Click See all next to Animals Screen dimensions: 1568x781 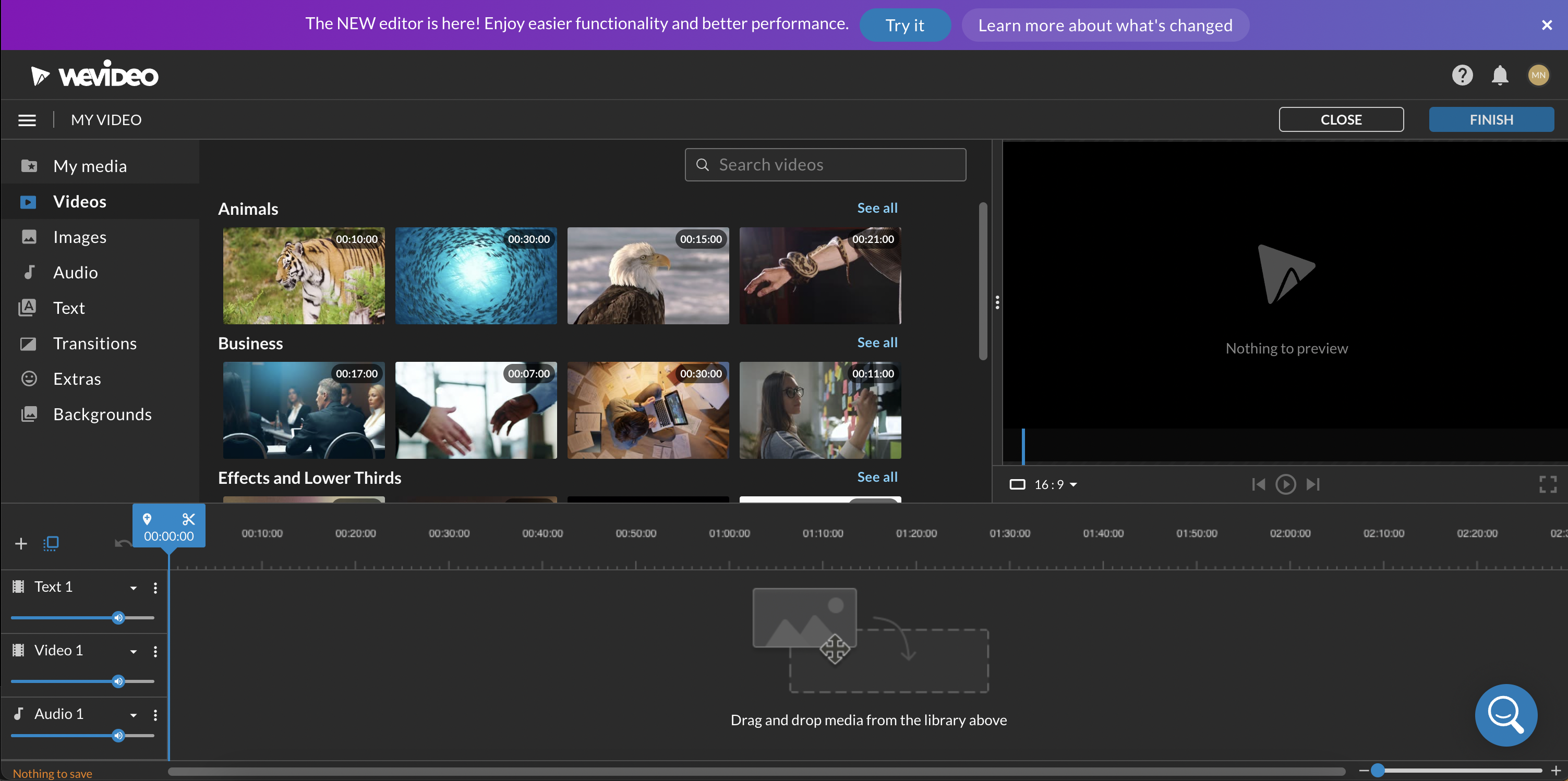coord(876,208)
